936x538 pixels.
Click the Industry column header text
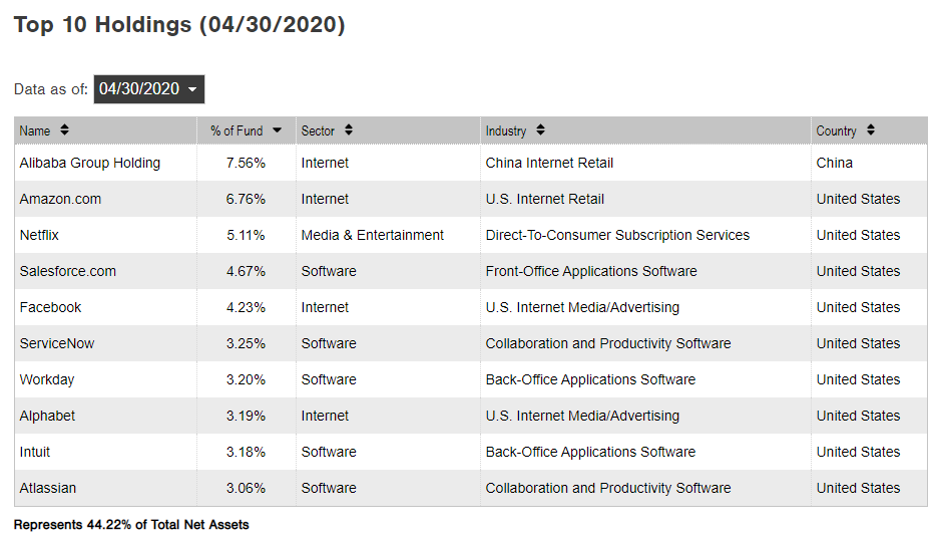pos(506,131)
